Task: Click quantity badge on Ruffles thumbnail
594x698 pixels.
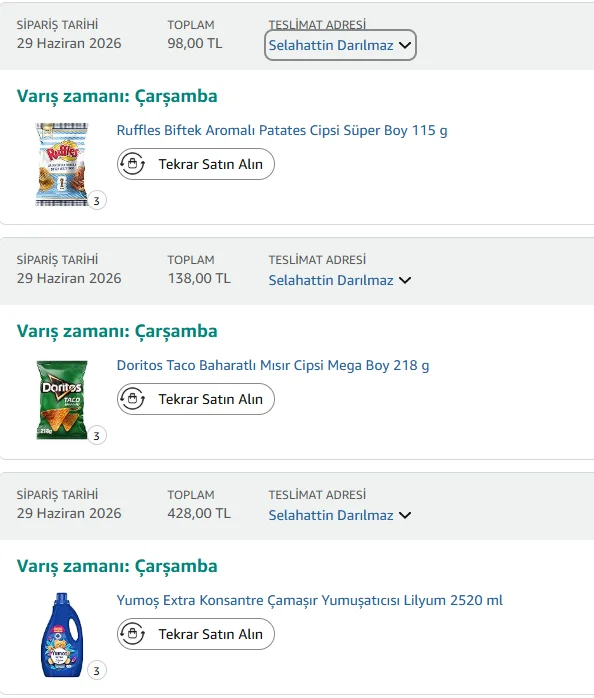Action: tap(97, 201)
